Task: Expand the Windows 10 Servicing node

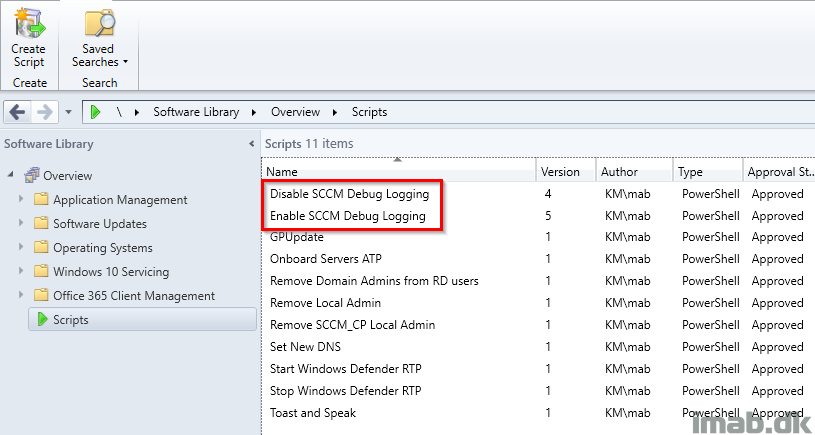Action: click(21, 271)
